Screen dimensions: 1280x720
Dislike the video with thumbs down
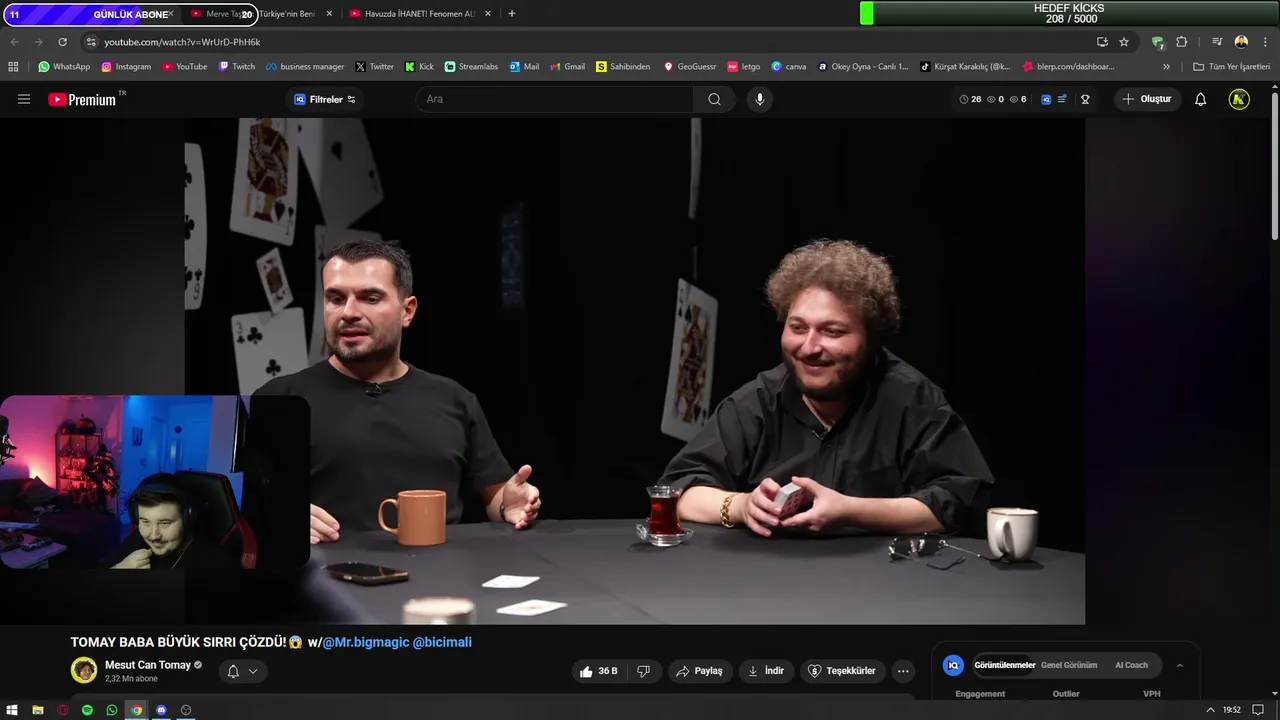(x=644, y=671)
